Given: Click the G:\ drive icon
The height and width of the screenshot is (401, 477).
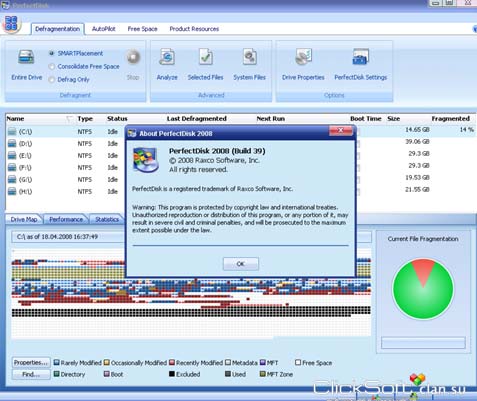Looking at the screenshot, I should (12, 179).
